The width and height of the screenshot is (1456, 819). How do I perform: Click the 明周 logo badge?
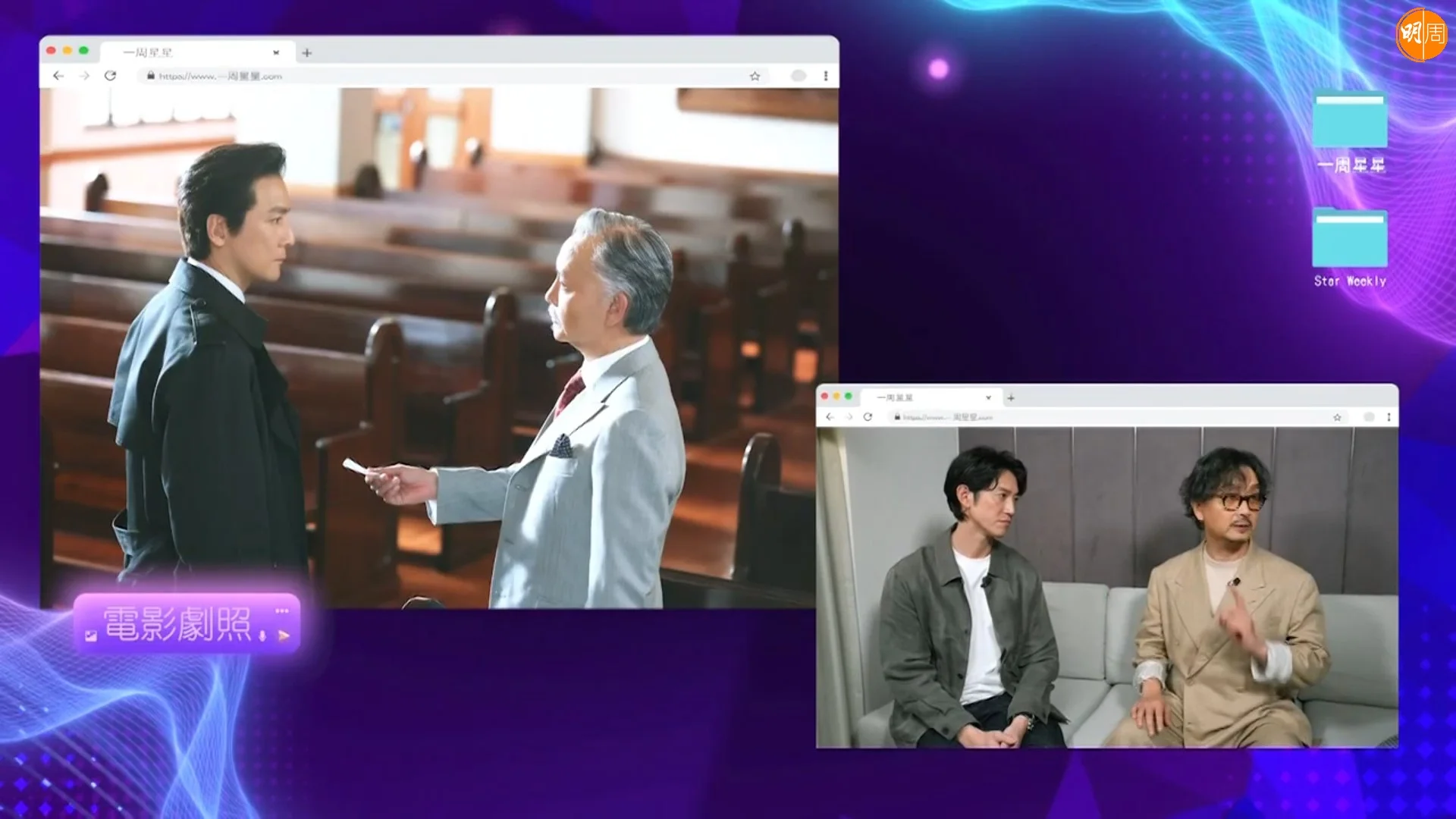tap(1421, 34)
